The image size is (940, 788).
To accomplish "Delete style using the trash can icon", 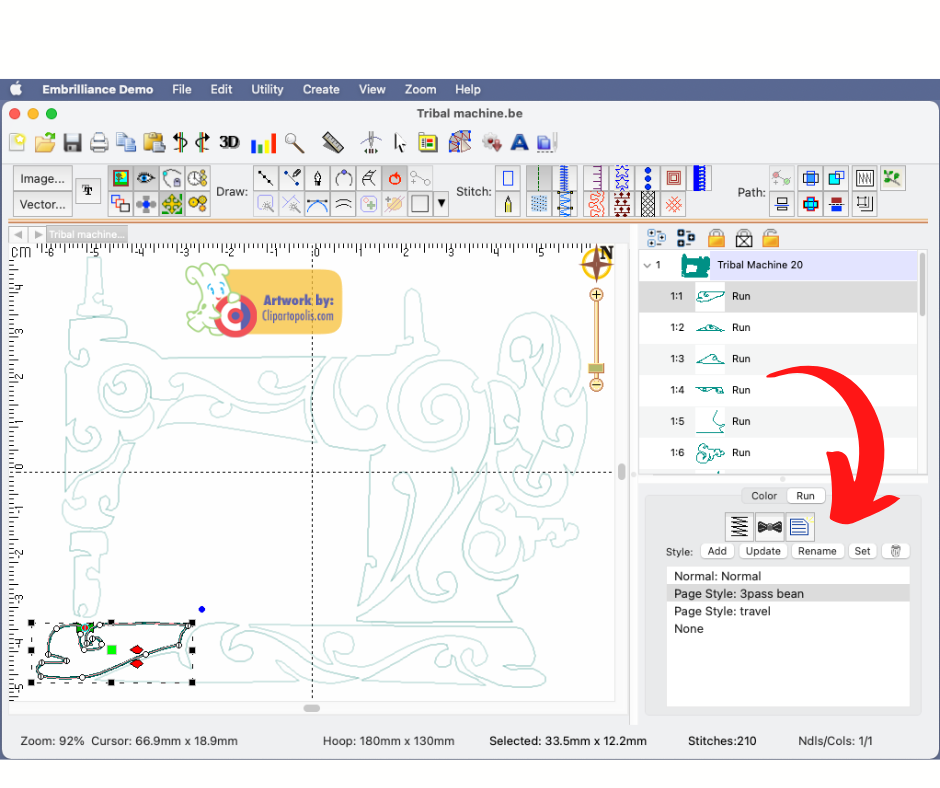I will click(x=896, y=551).
